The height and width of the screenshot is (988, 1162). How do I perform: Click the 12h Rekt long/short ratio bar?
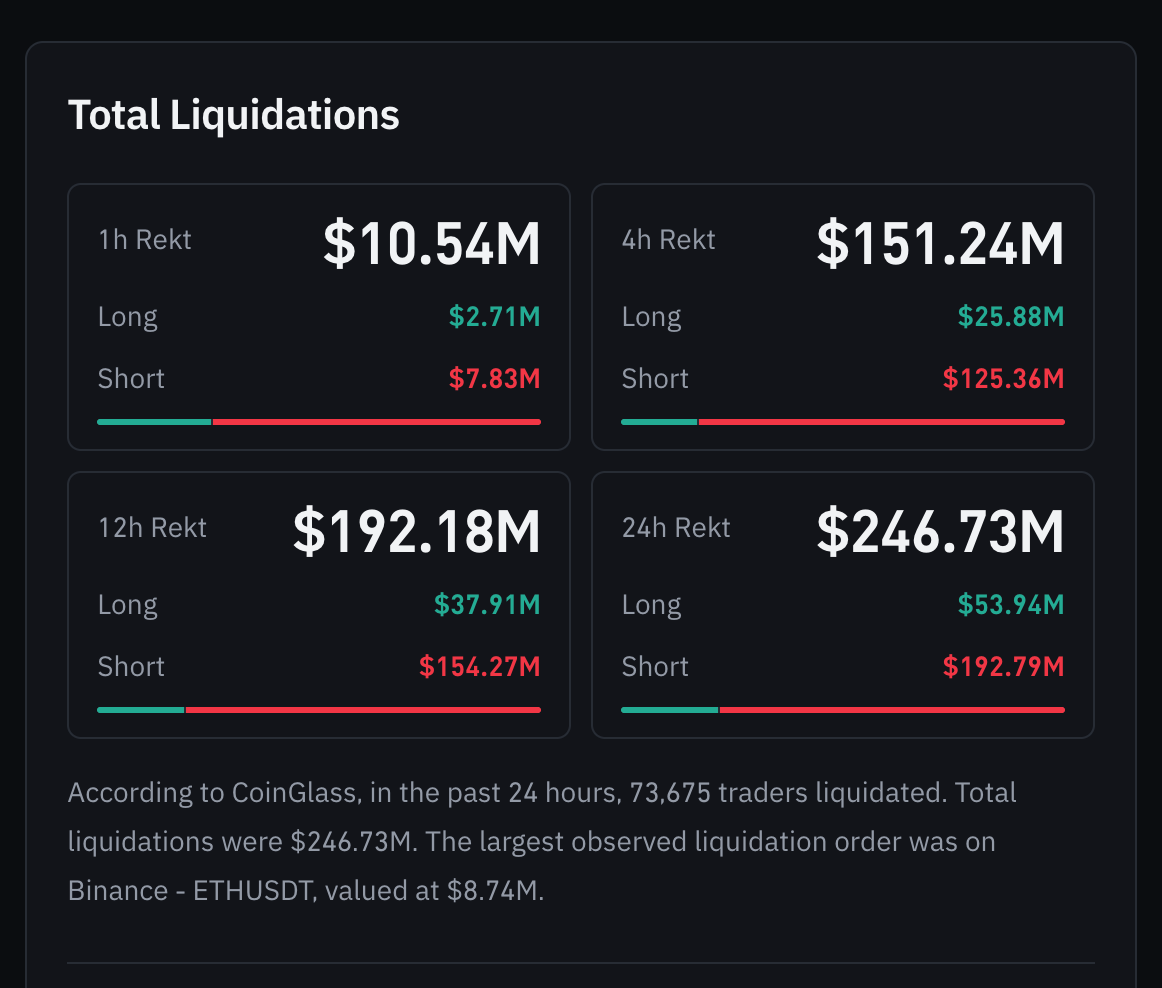(319, 710)
